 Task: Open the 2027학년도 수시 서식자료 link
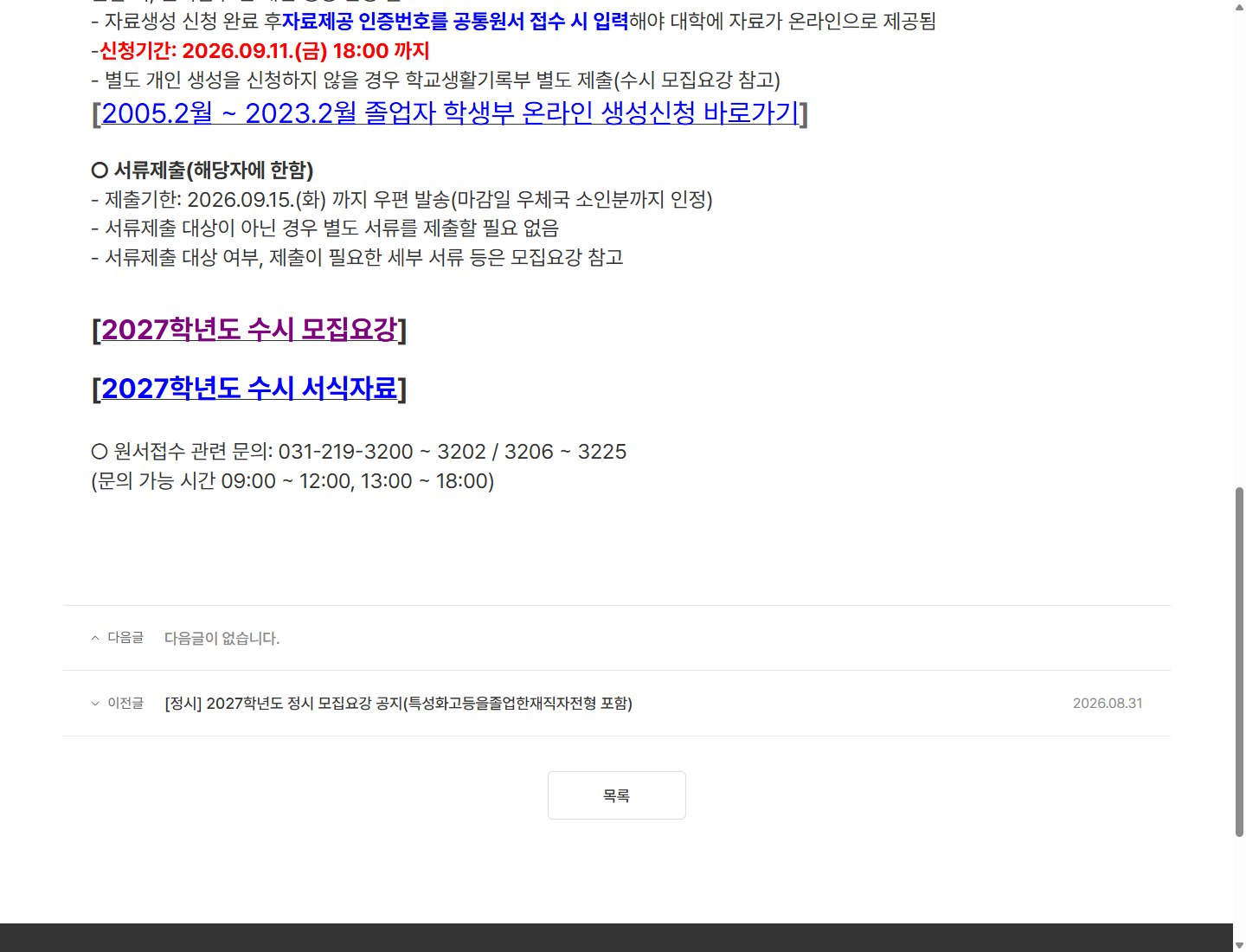tap(249, 389)
